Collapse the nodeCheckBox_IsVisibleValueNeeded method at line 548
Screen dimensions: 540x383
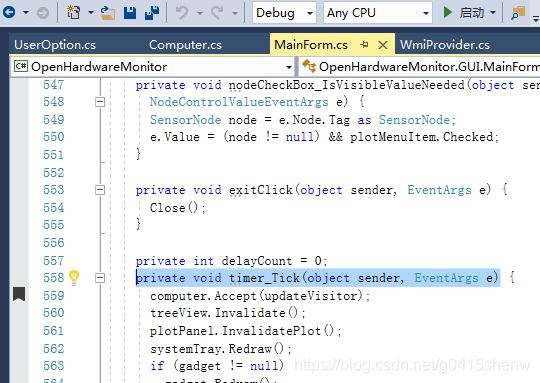click(x=100, y=102)
